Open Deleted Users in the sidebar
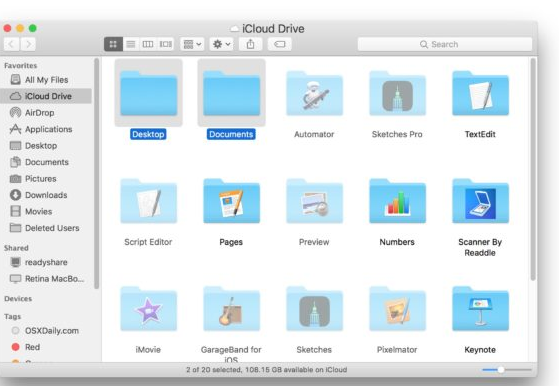Screen dimensions: 559x386 46,228
